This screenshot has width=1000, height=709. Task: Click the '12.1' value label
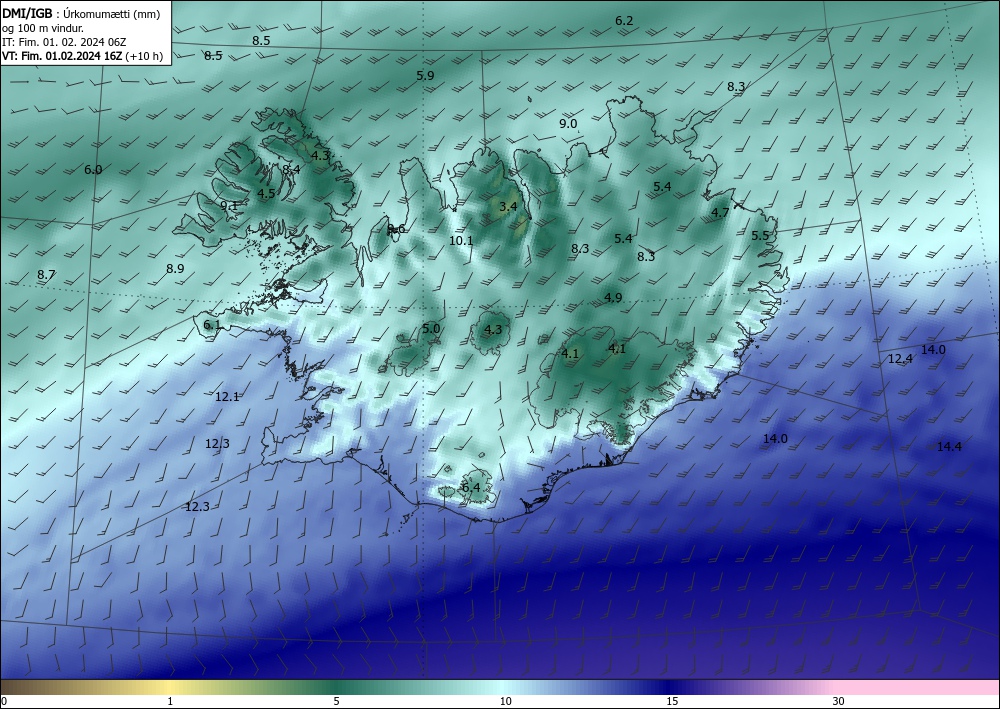point(227,397)
